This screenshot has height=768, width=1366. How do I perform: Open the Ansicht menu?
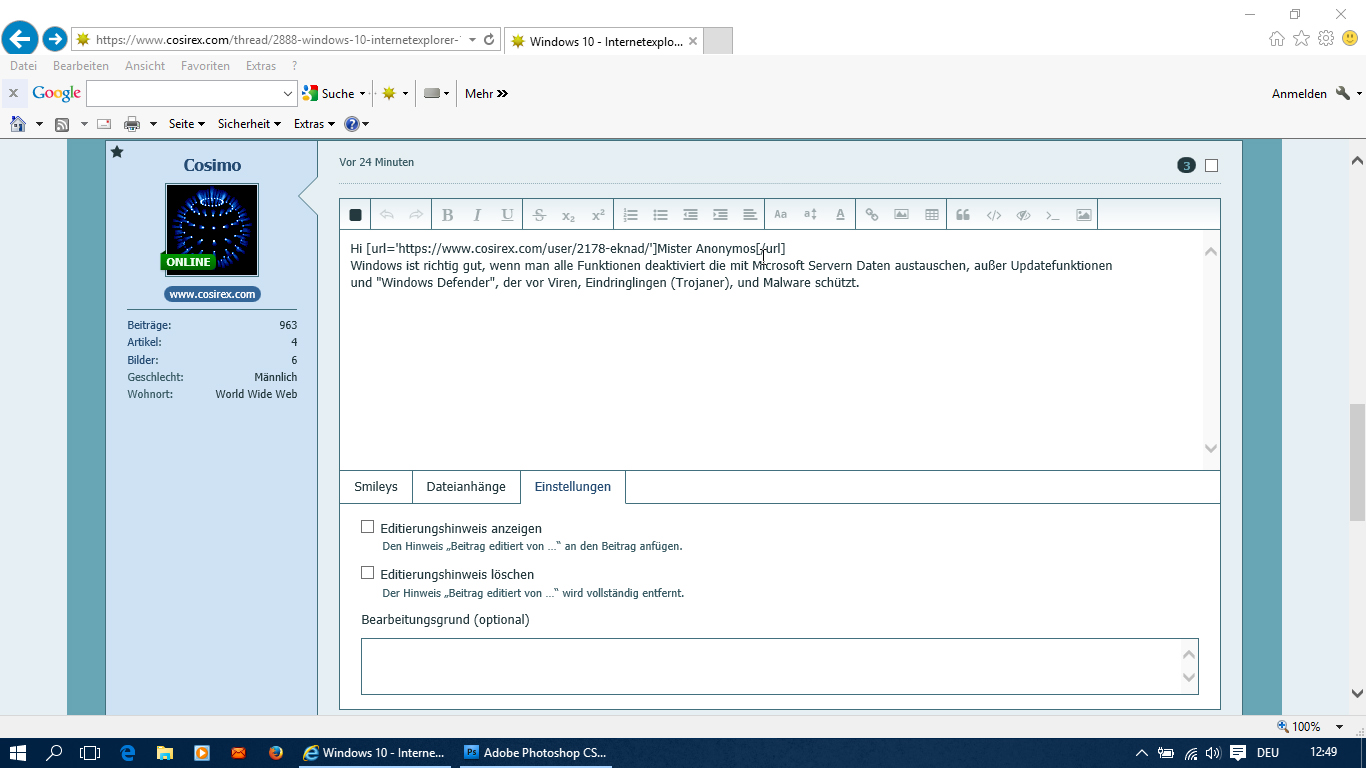(145, 66)
